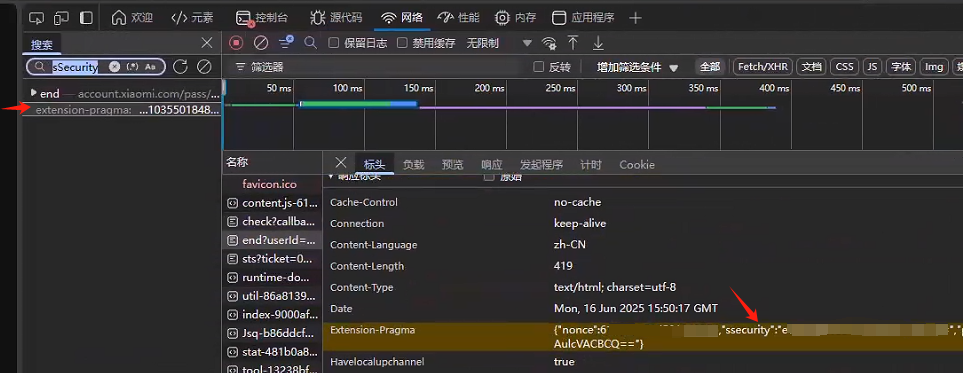This screenshot has width=963, height=373.
Task: Select check?callba request row
Action: tap(271, 221)
